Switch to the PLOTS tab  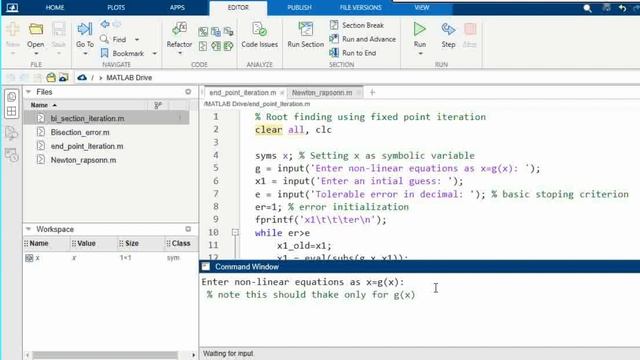click(116, 8)
